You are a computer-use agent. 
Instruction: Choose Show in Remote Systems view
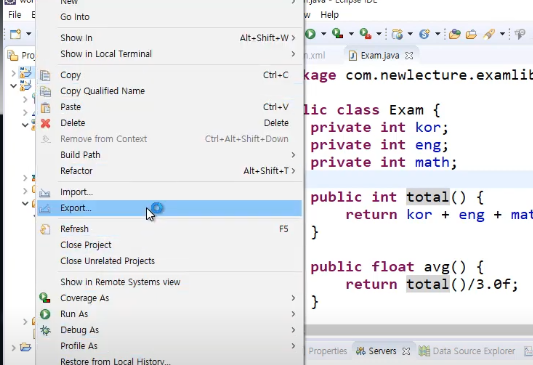(x=169, y=282)
